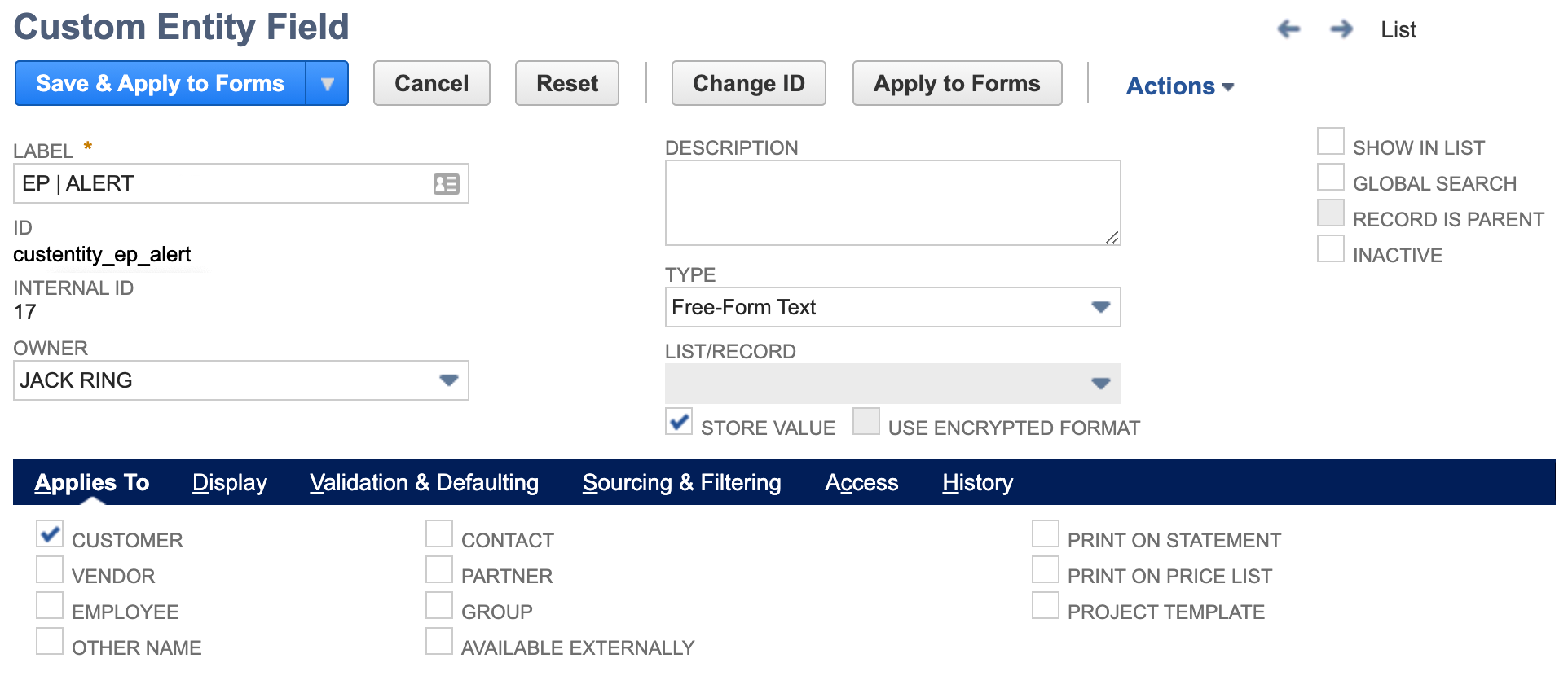This screenshot has width=1568, height=676.
Task: Enable the Vendor checkbox
Action: pos(50,570)
